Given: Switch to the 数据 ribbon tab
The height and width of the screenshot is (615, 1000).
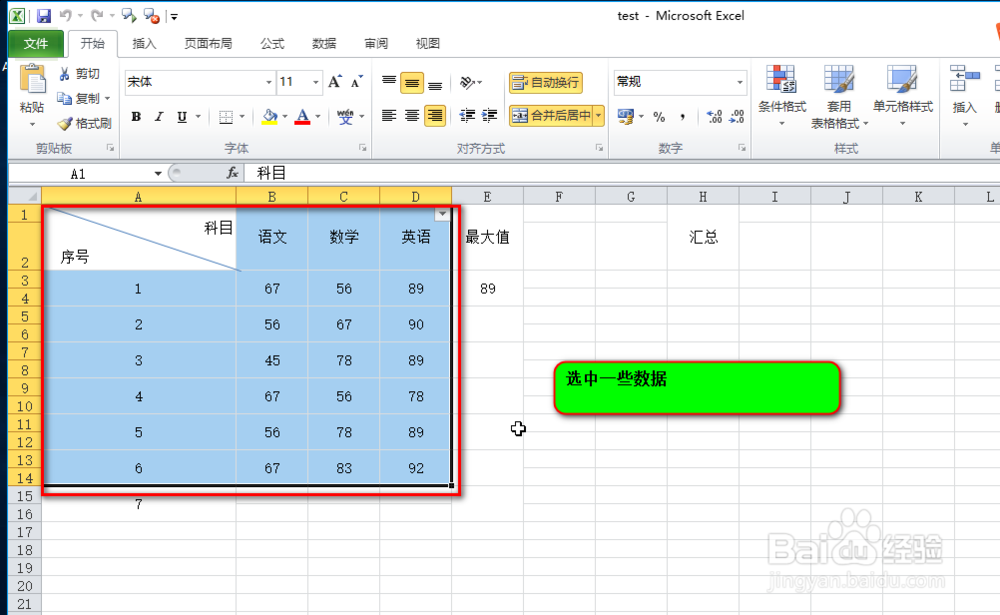Looking at the screenshot, I should 324,43.
